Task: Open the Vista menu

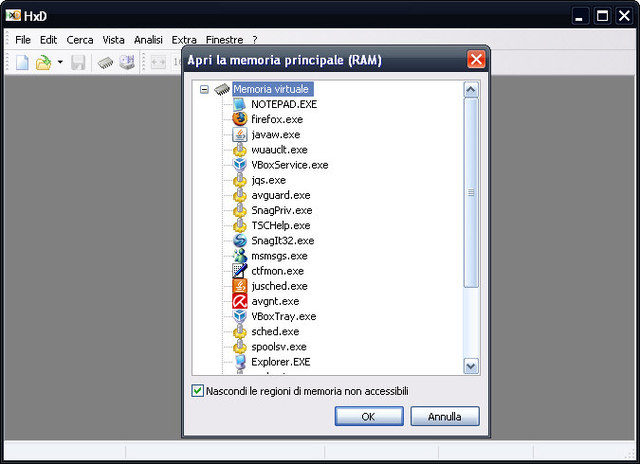Action: (113, 40)
